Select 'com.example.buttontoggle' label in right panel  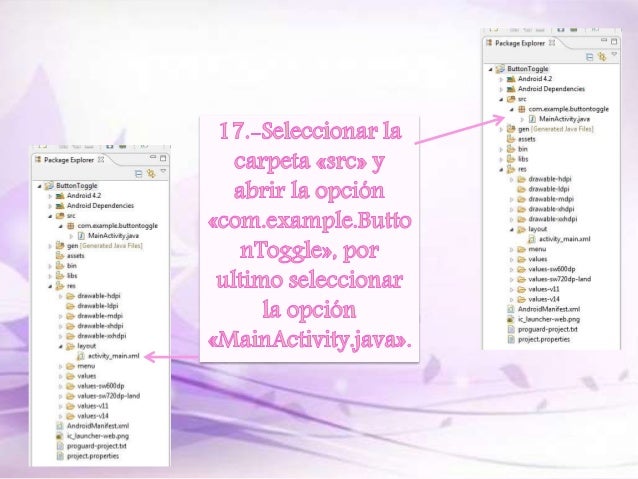[x=568, y=109]
